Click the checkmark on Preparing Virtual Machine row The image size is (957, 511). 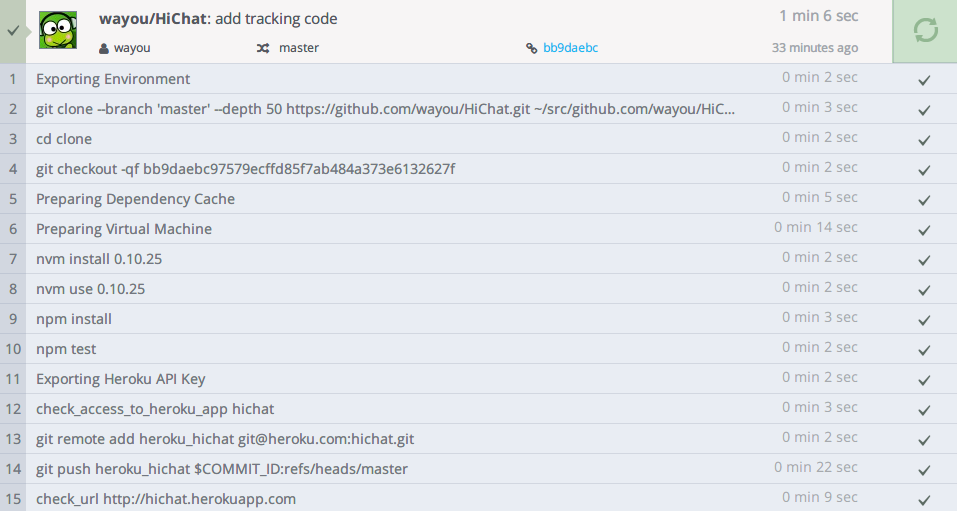(924, 230)
